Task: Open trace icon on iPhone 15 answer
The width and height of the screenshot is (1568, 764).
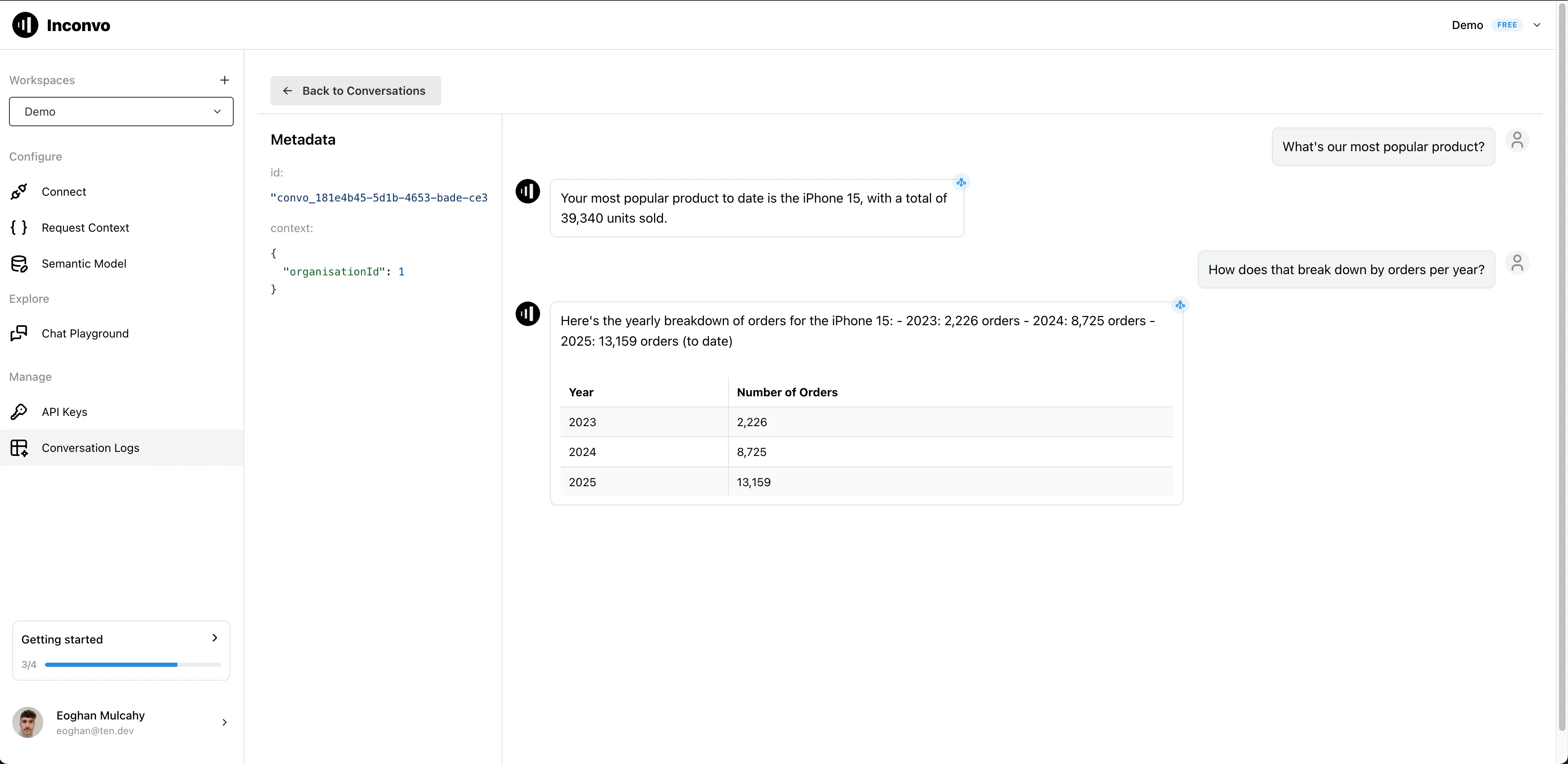Action: pos(960,183)
